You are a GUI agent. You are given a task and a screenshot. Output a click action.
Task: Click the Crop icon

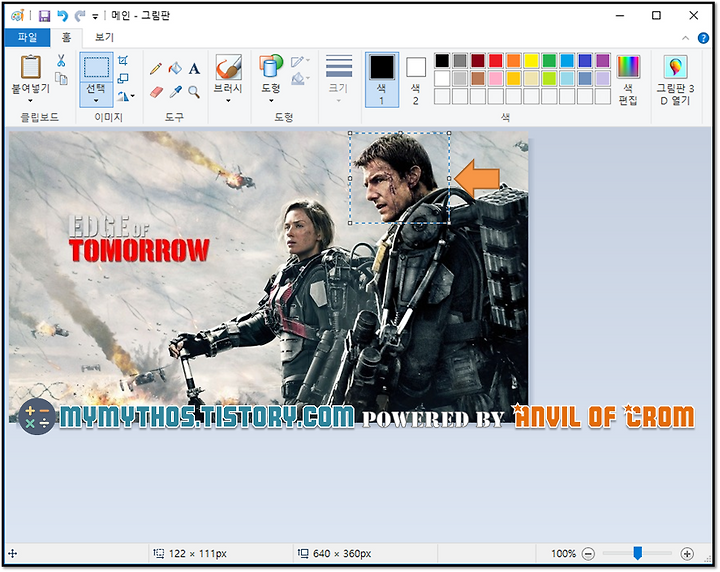click(123, 61)
